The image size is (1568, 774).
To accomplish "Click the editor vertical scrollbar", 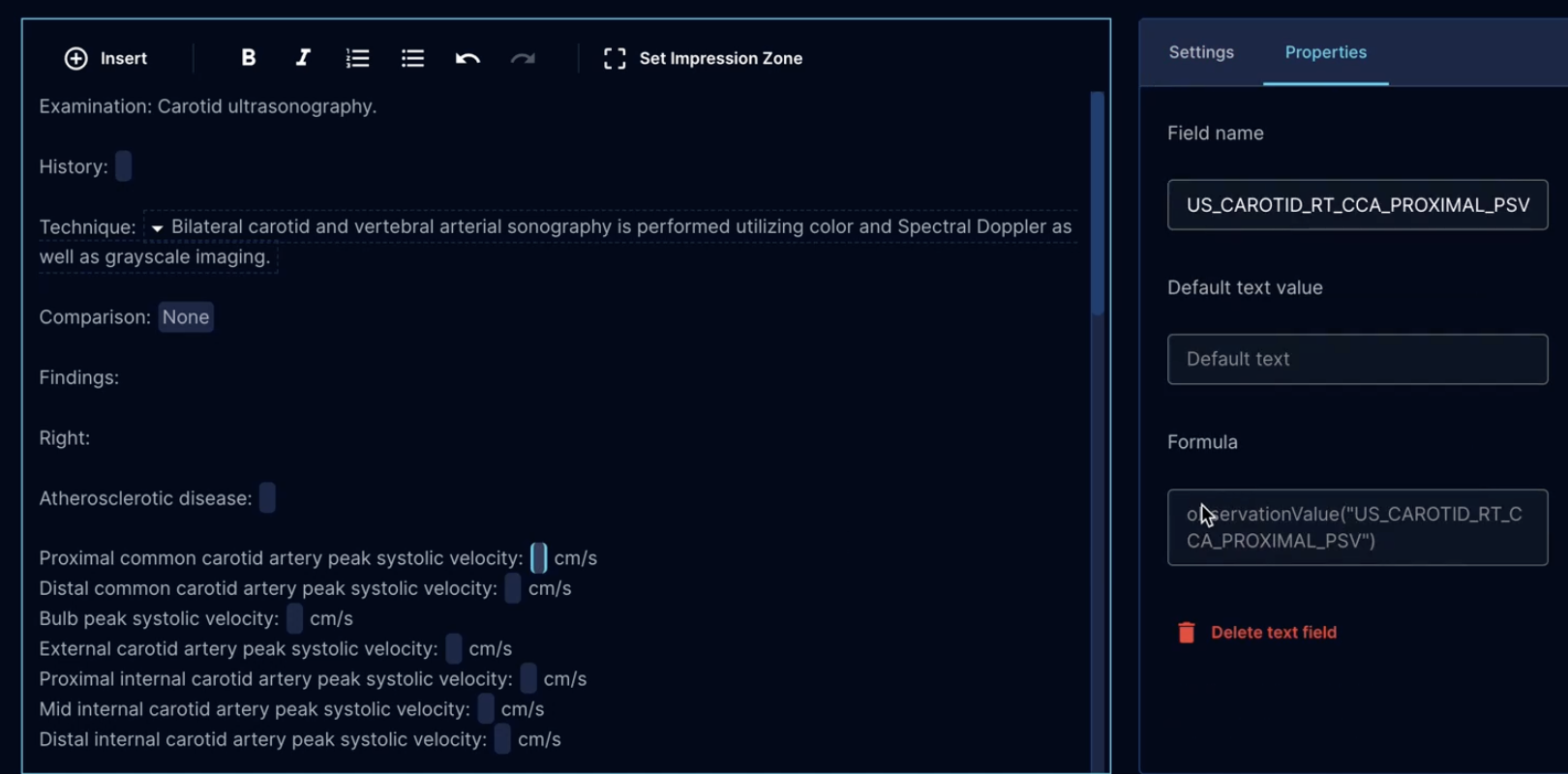I will point(1097,203).
